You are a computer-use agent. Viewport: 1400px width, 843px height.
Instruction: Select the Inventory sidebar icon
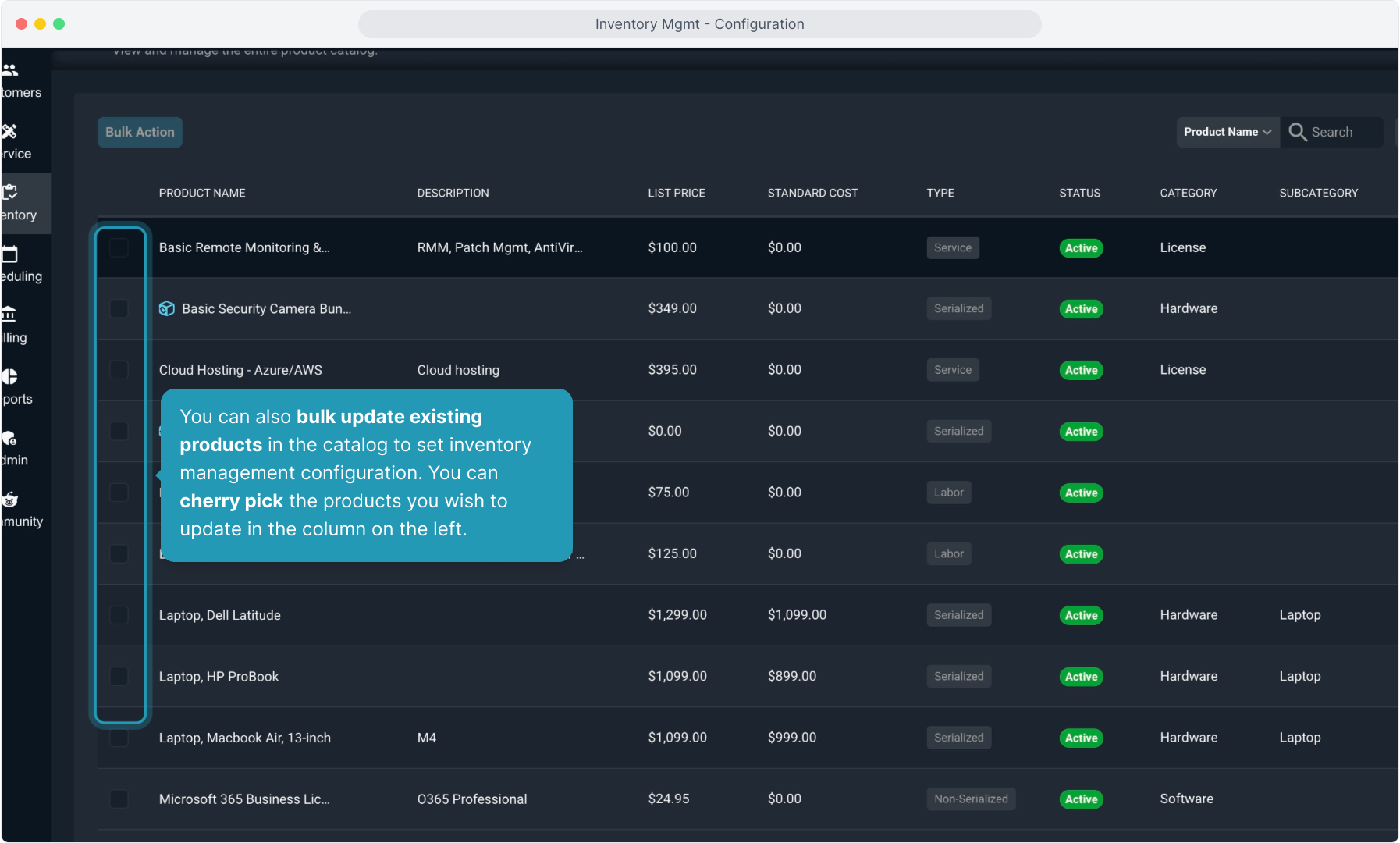10,192
